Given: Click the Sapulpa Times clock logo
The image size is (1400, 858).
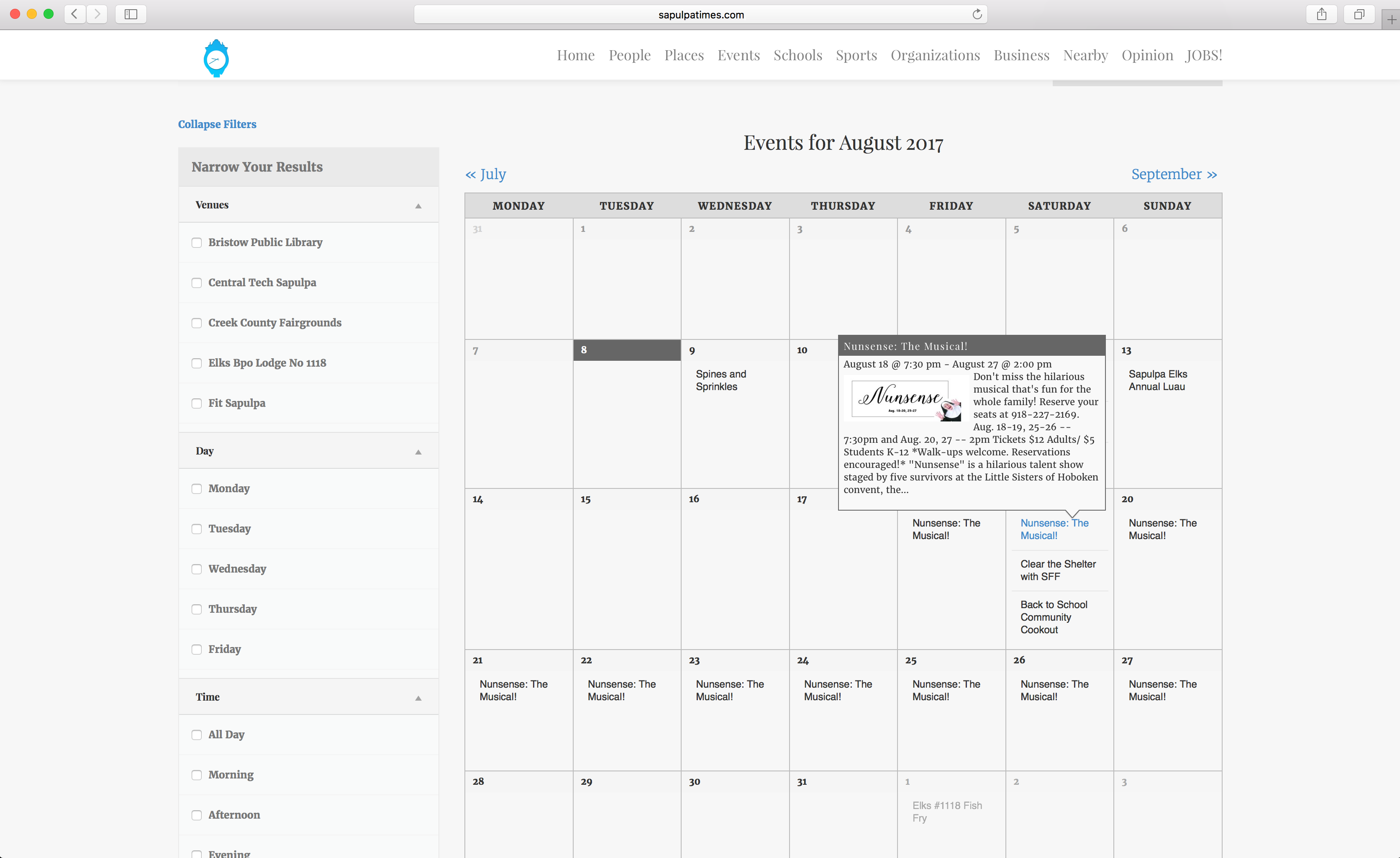Looking at the screenshot, I should click(x=216, y=58).
